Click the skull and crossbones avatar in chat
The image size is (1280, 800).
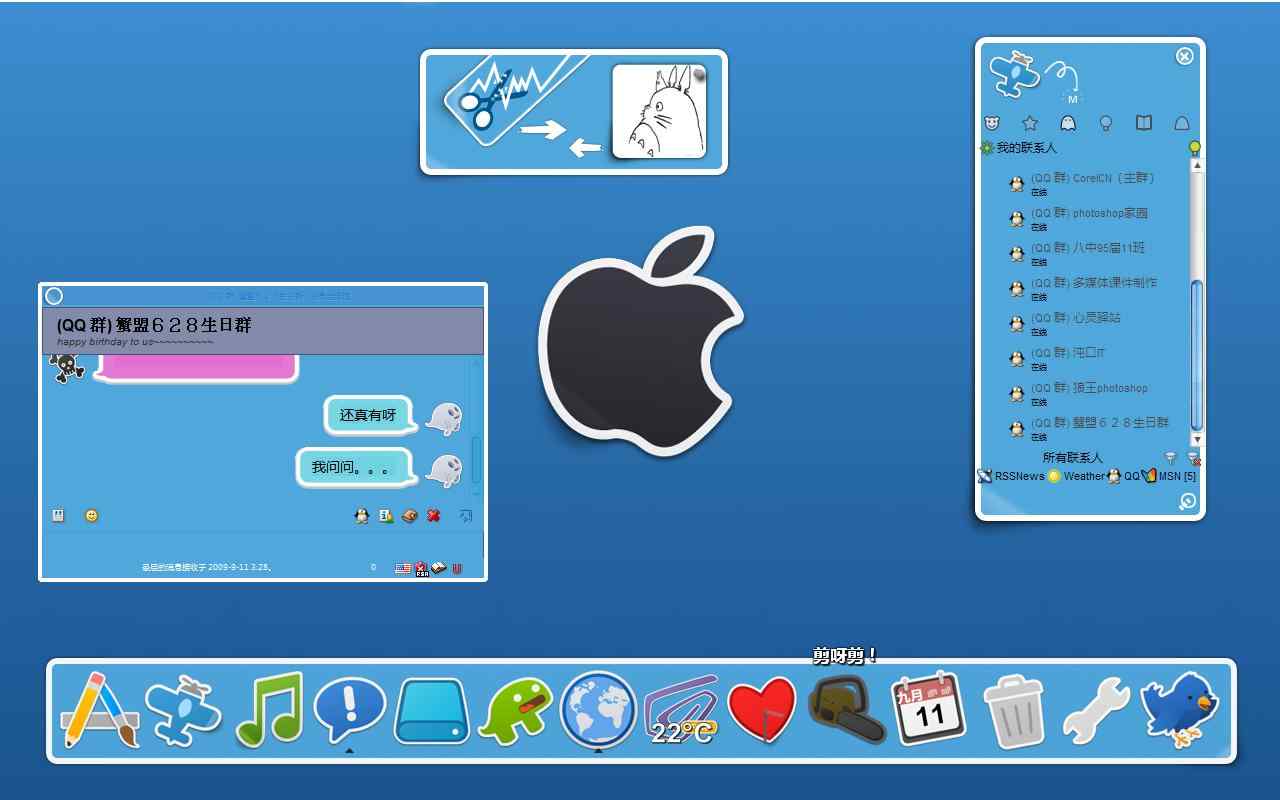coord(66,367)
